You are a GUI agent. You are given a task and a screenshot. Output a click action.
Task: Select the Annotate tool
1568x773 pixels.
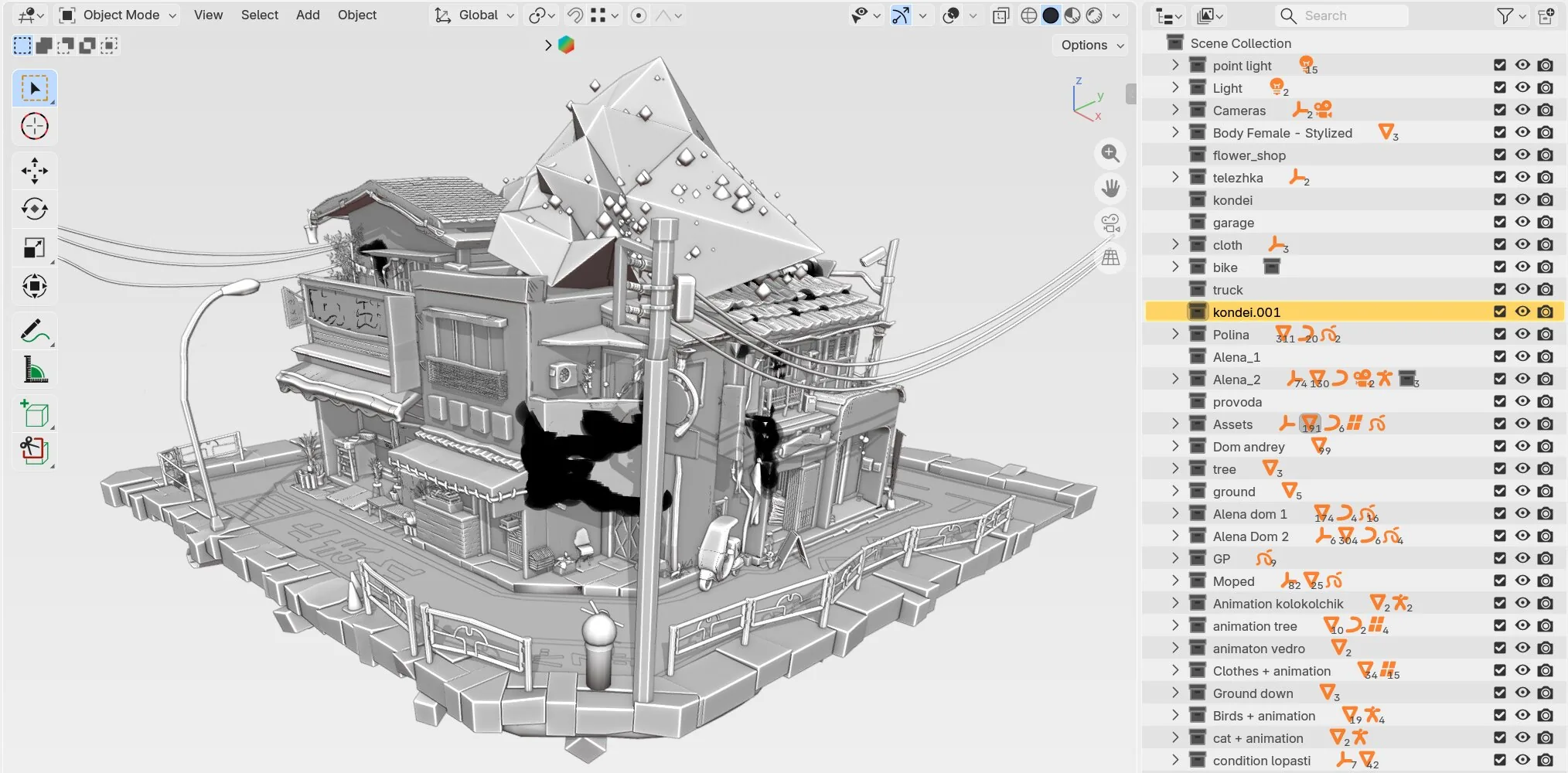(35, 332)
